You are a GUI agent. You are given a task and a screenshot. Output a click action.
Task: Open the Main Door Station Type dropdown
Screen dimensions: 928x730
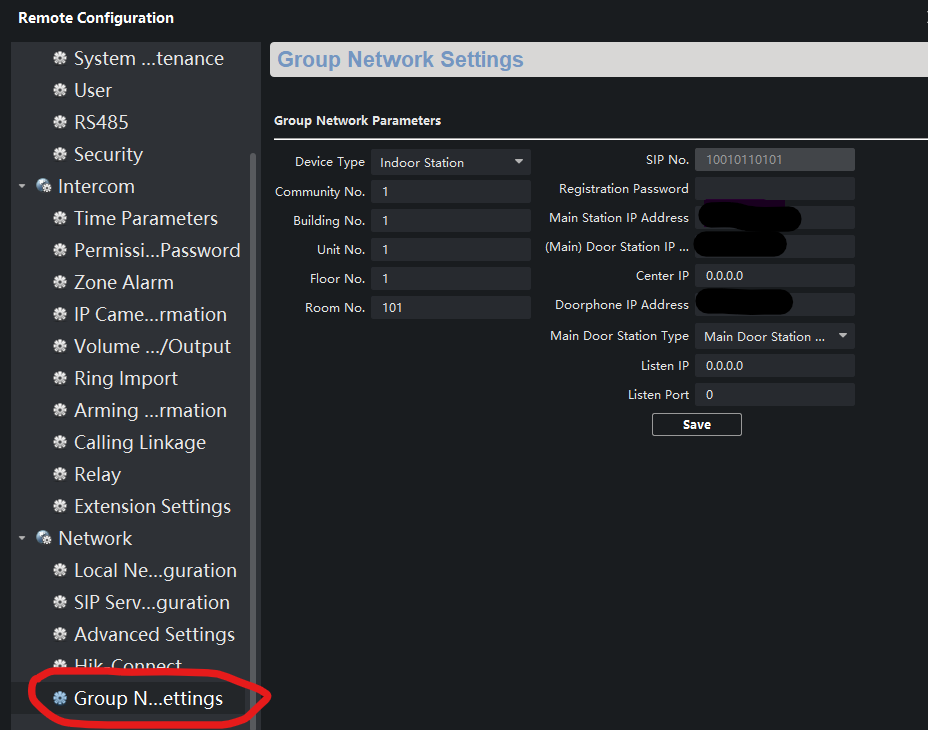[x=774, y=337]
